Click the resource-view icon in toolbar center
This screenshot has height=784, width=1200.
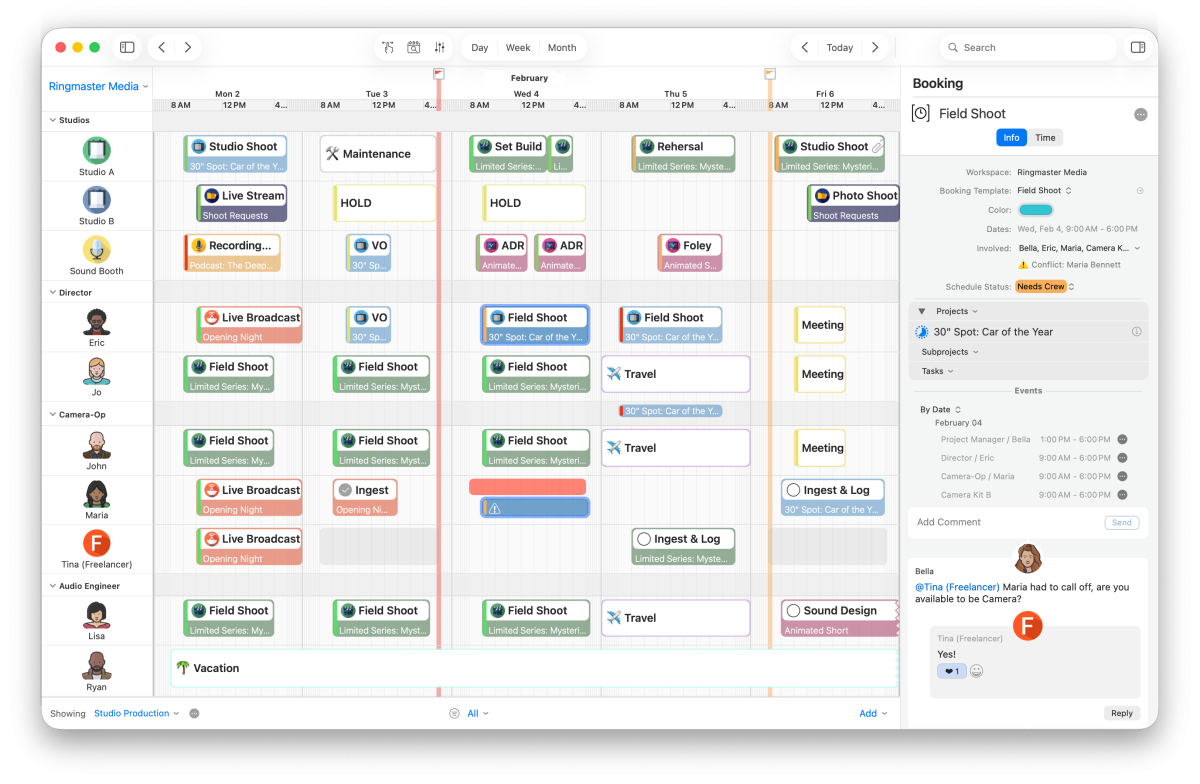coord(388,47)
